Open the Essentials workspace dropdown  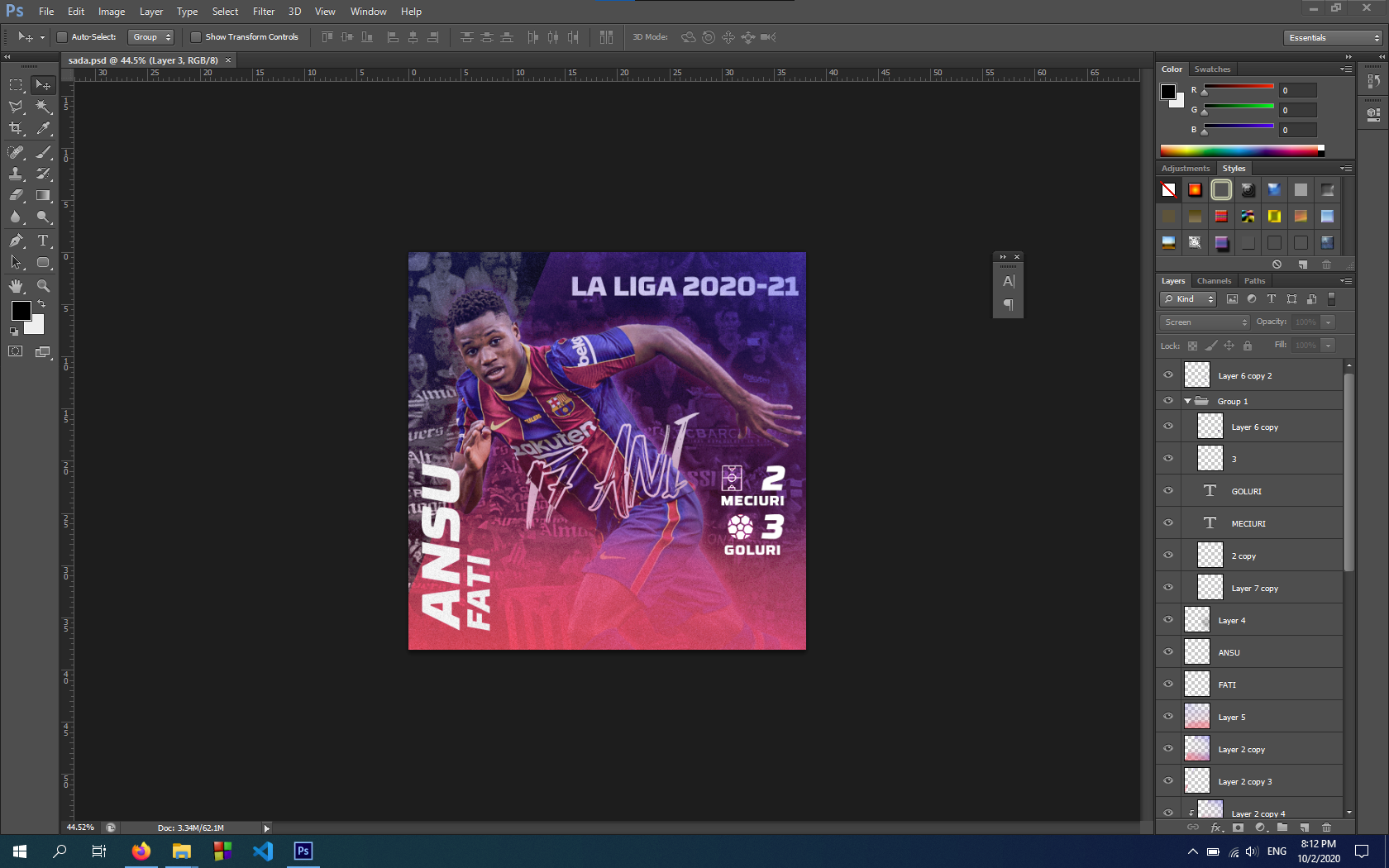[1331, 37]
